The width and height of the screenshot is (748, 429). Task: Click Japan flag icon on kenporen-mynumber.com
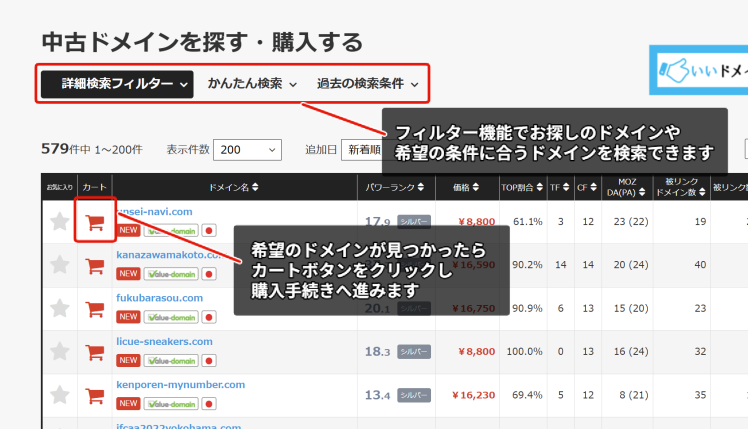coord(208,404)
